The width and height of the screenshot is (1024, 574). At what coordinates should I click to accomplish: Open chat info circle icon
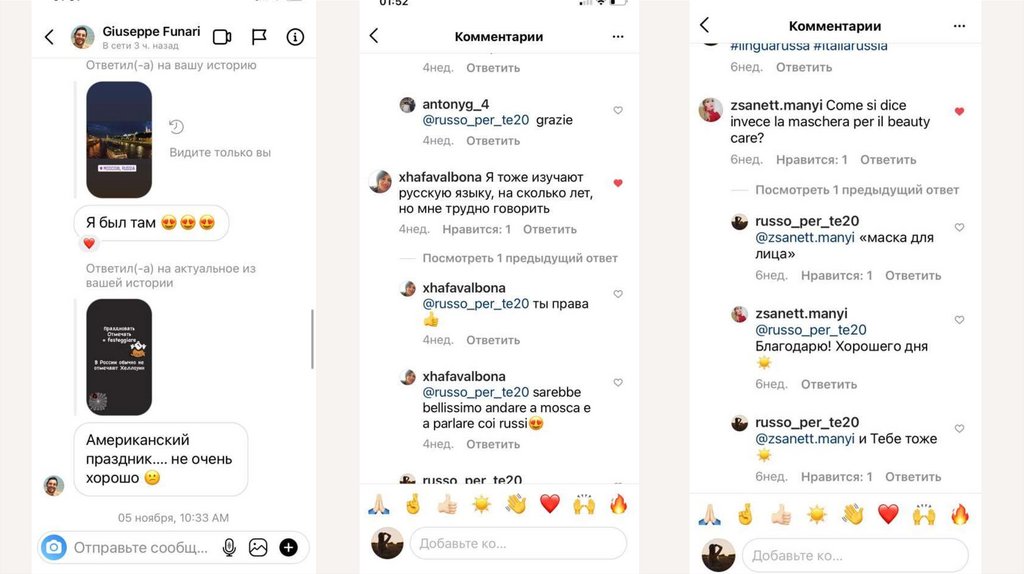click(x=295, y=37)
